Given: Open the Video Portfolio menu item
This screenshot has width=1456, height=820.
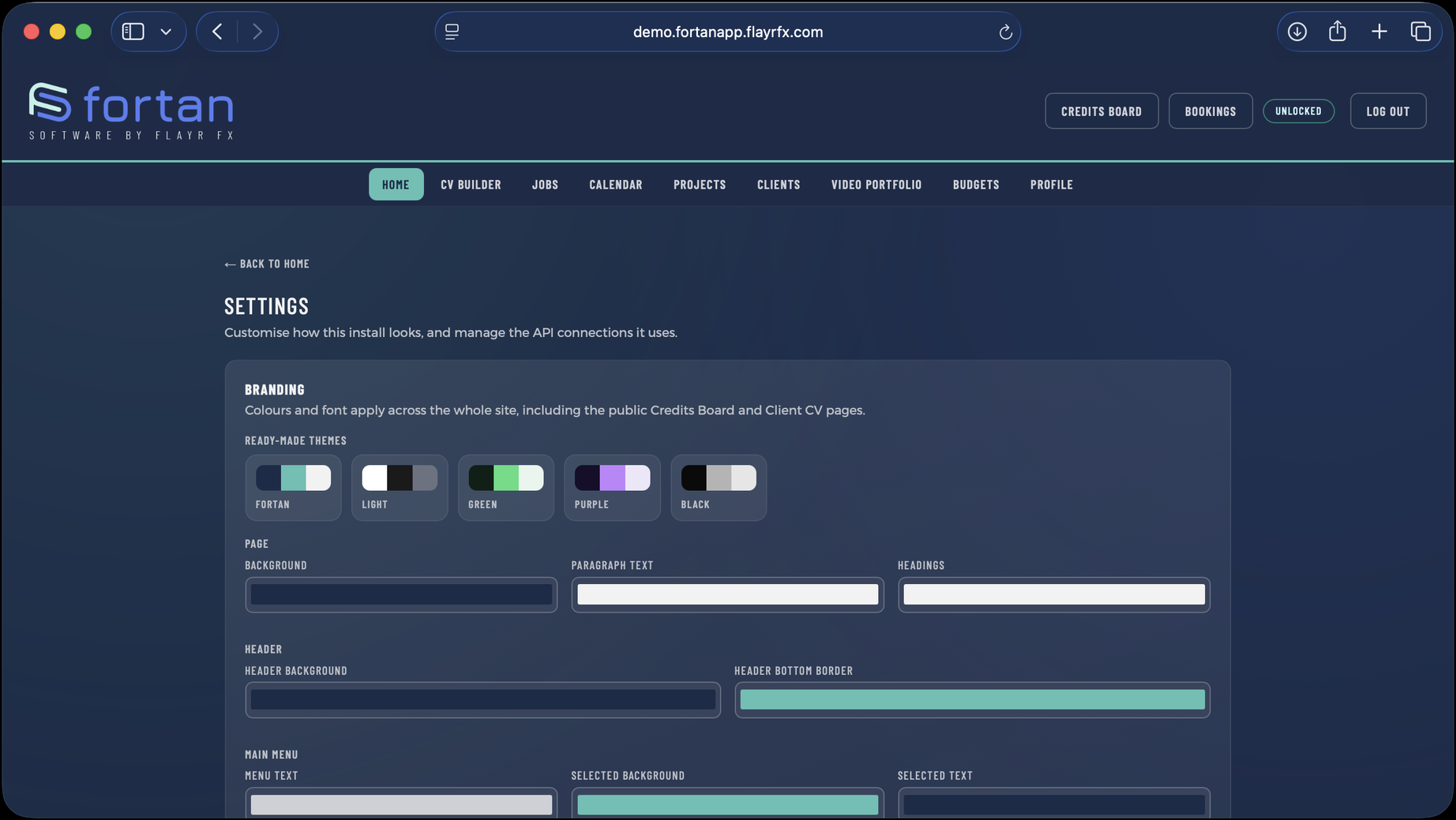Looking at the screenshot, I should pyautogui.click(x=876, y=185).
